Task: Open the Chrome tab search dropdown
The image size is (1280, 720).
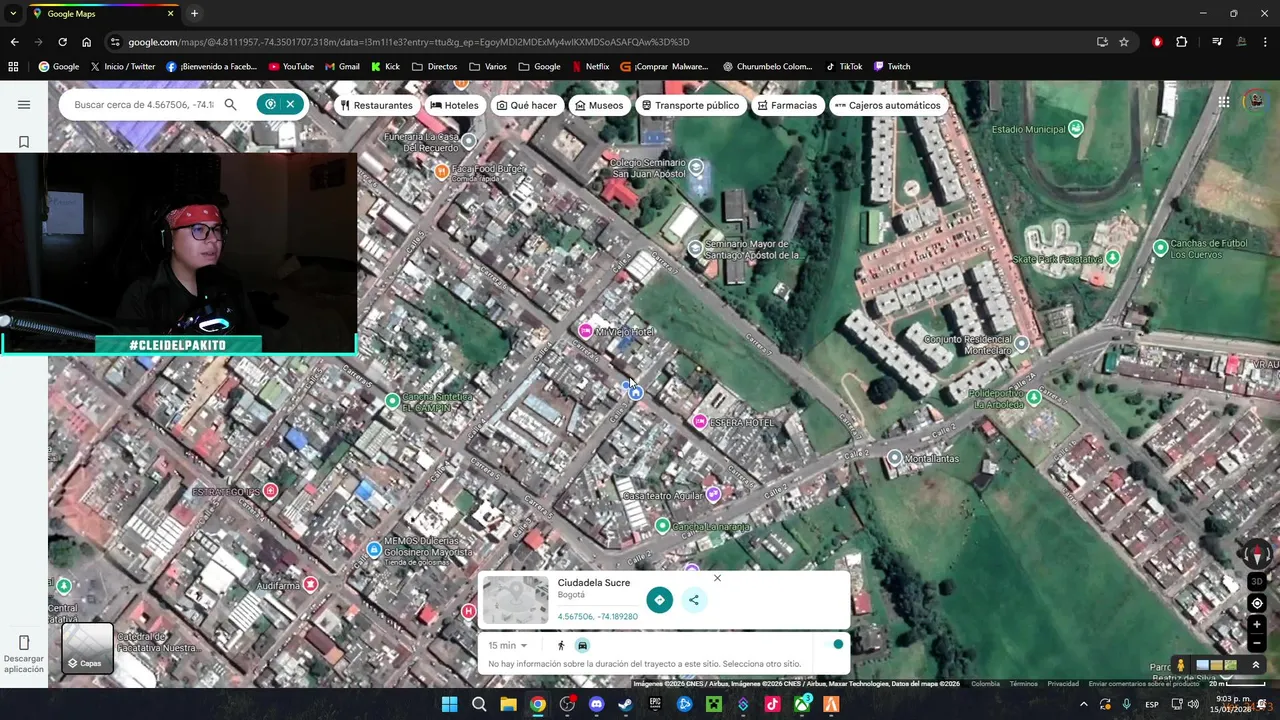Action: tap(13, 14)
